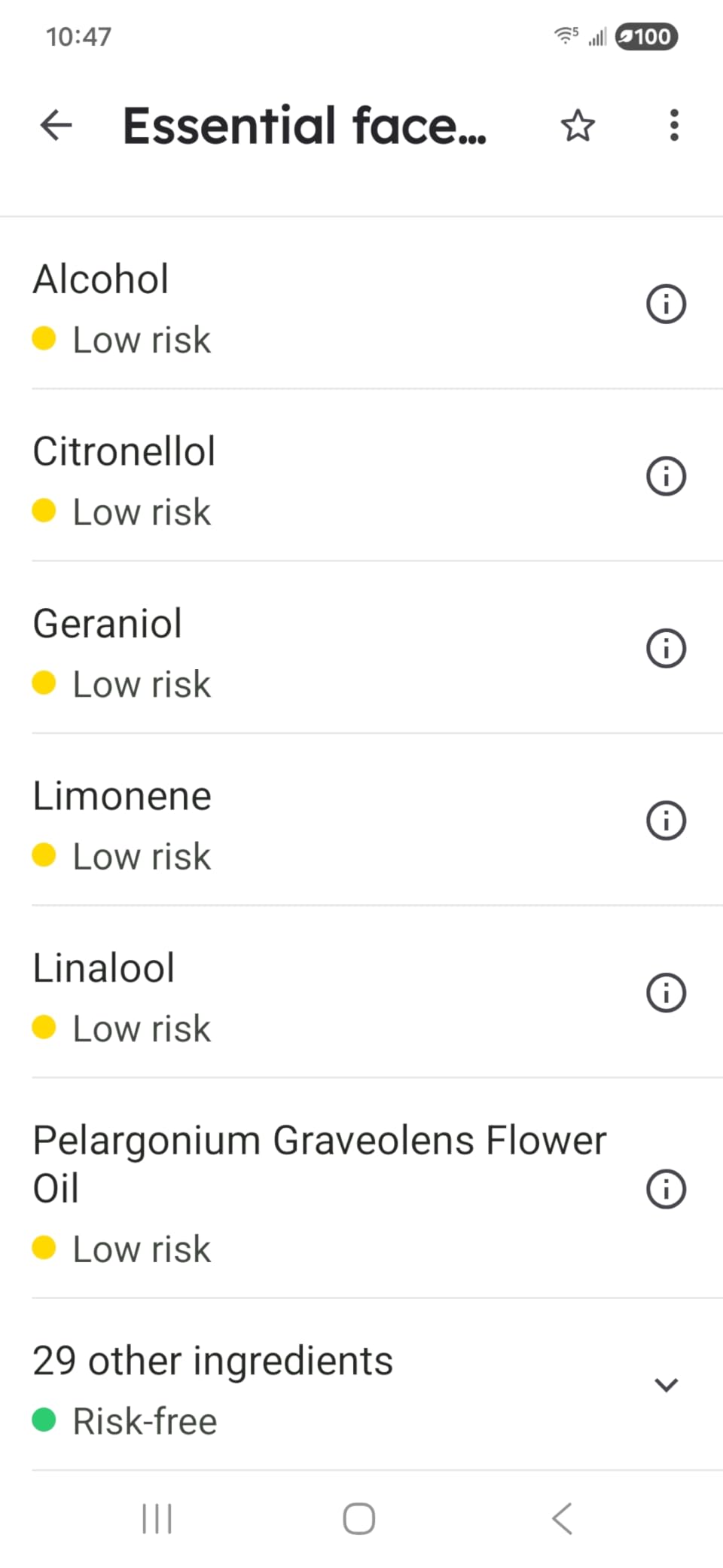
Task: Open Android recent apps button
Action: click(x=157, y=1518)
